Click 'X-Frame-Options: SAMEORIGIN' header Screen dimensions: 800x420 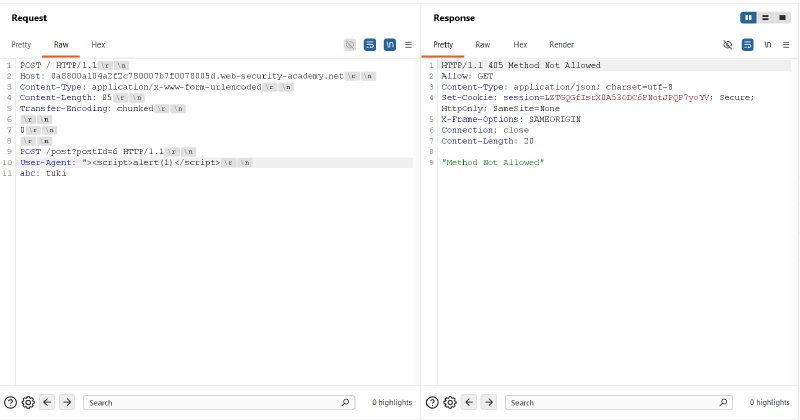click(511, 119)
